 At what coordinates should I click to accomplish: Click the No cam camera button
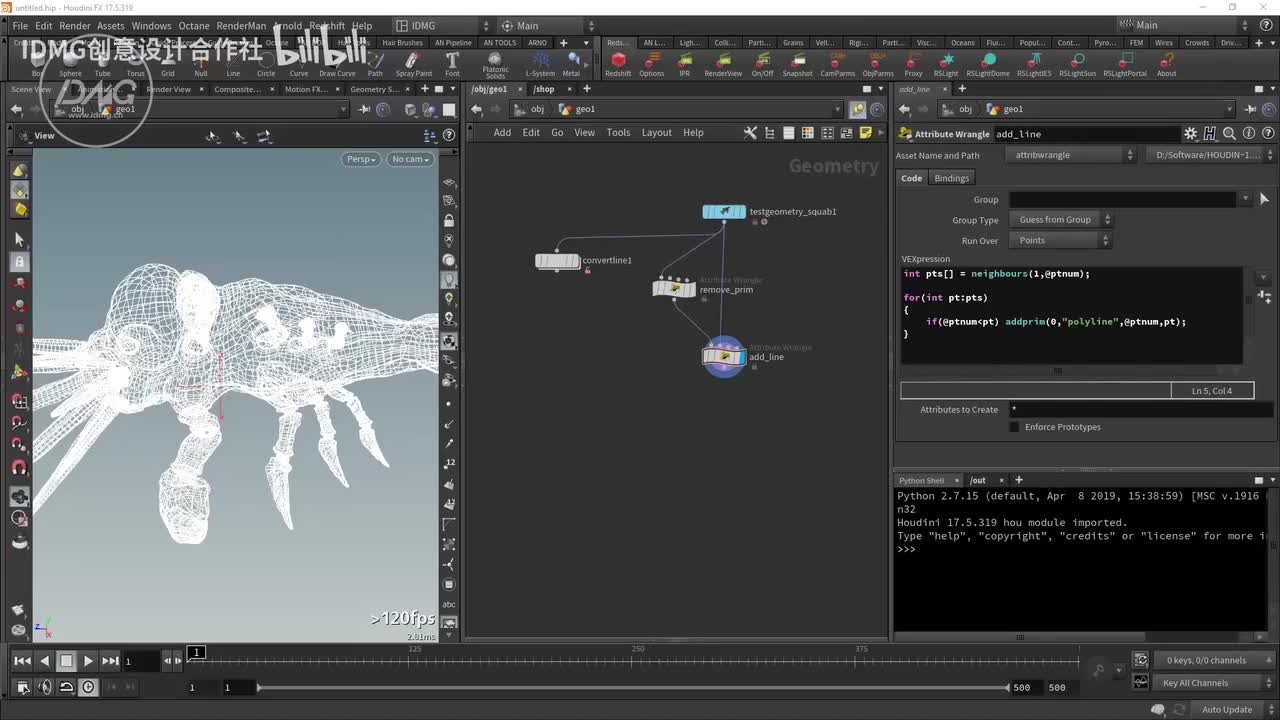[x=410, y=159]
